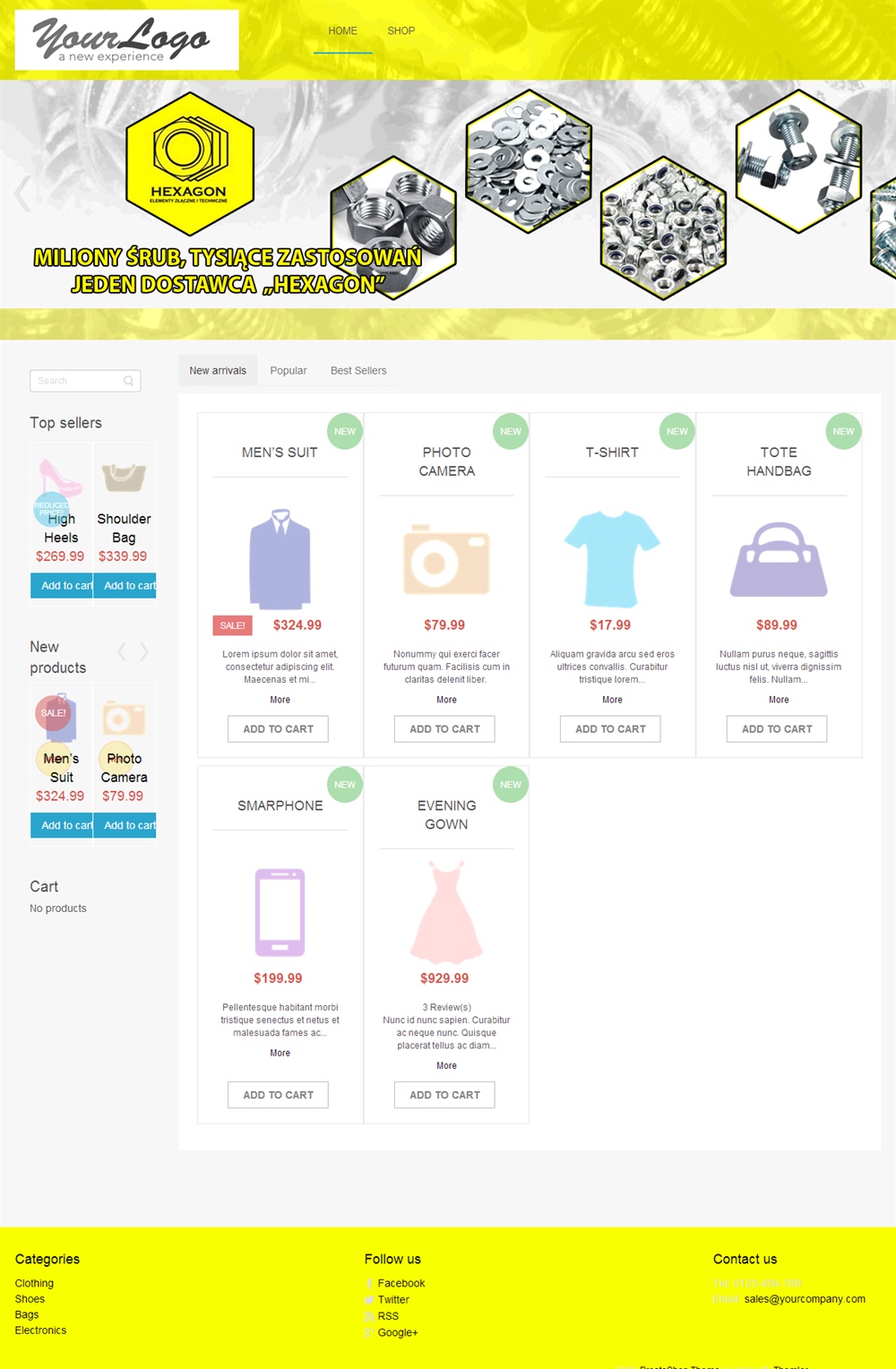Click More under Tote Handbag
This screenshot has width=896, height=1369.
click(779, 700)
